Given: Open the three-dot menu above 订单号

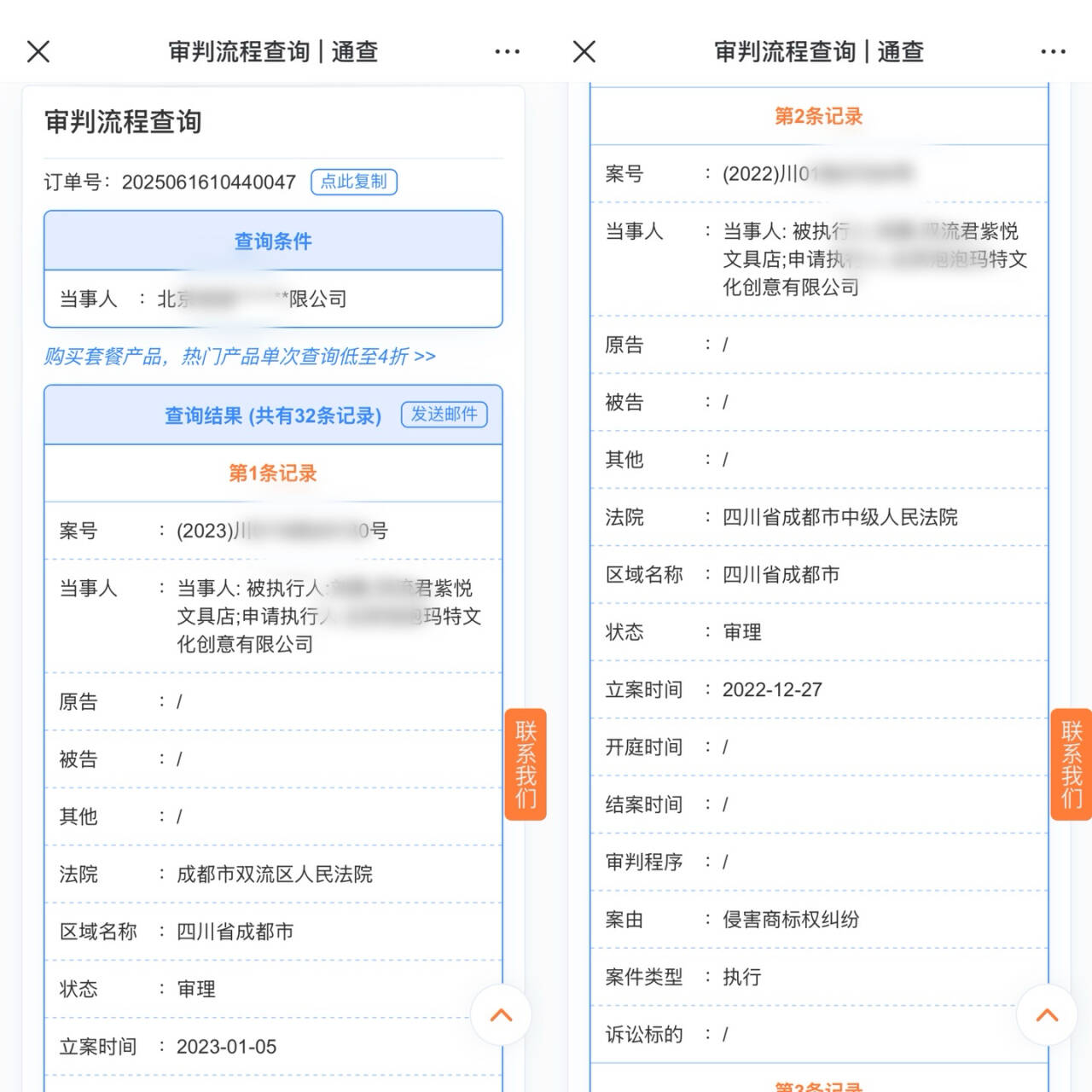Looking at the screenshot, I should 507,52.
